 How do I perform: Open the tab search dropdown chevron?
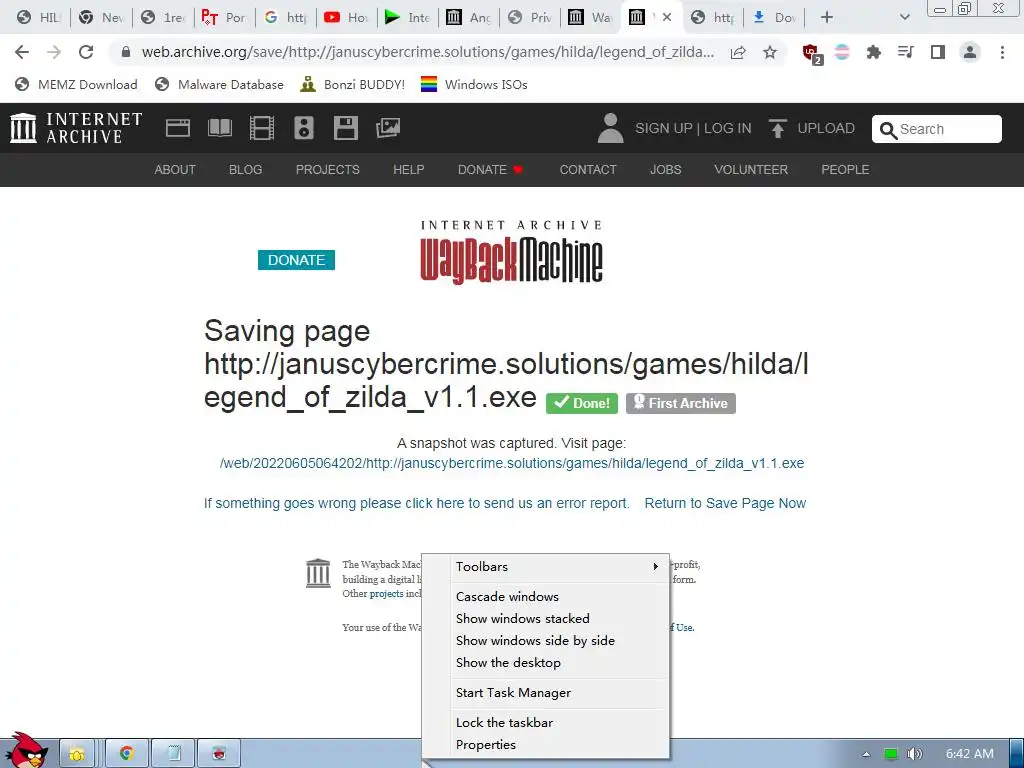point(904,17)
